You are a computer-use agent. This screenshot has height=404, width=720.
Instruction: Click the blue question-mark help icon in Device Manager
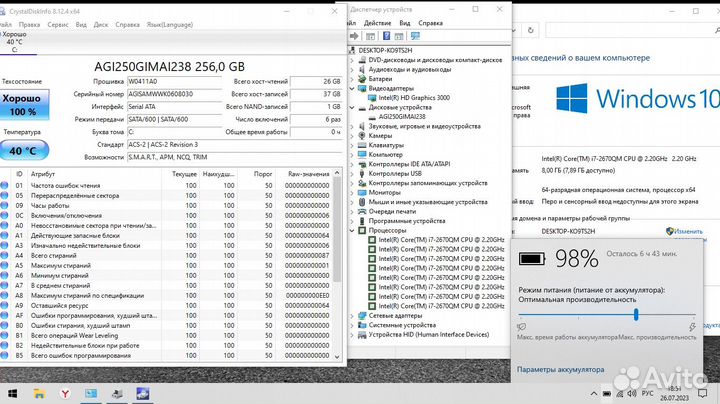coord(387,36)
